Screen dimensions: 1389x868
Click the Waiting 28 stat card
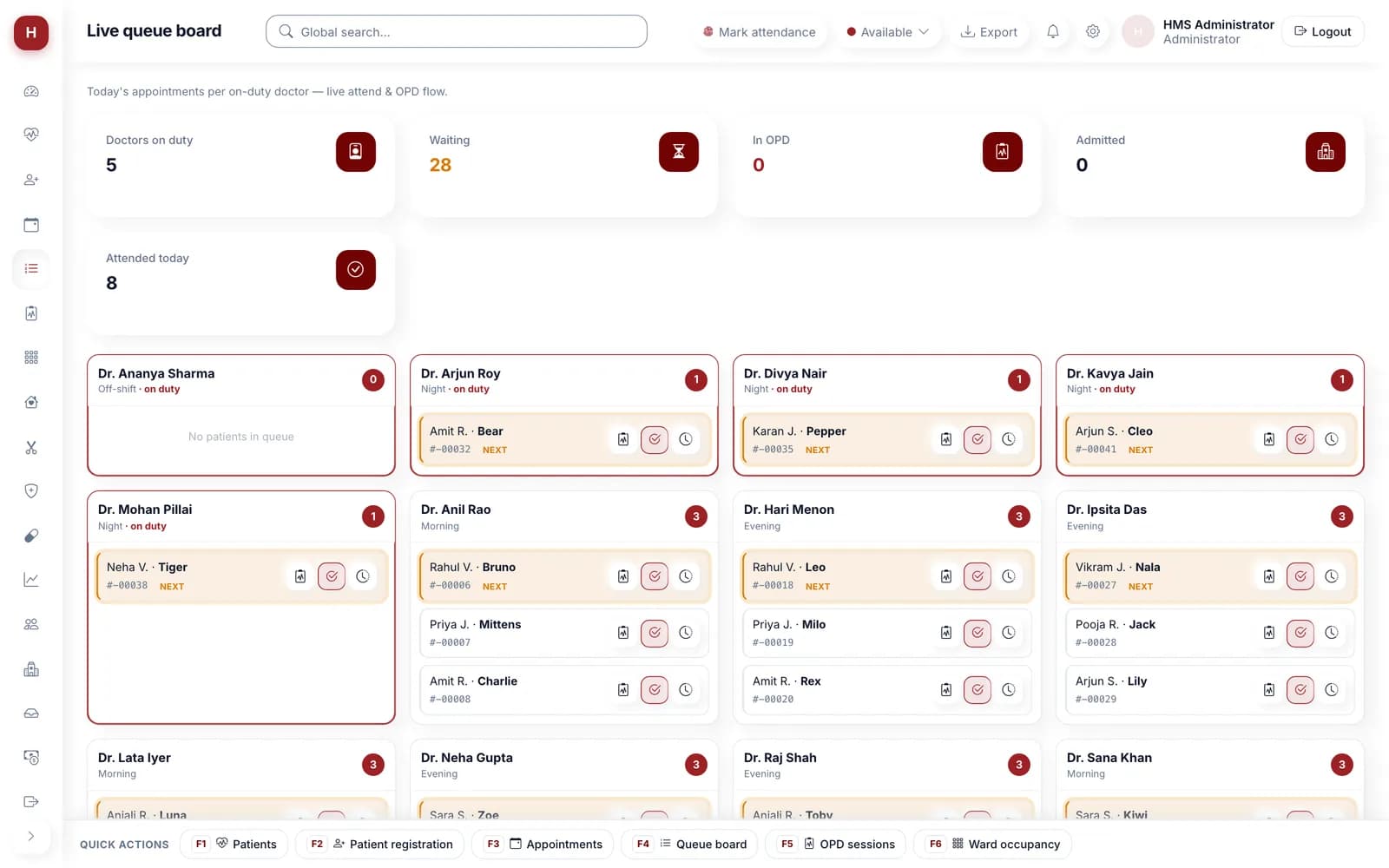(563, 166)
